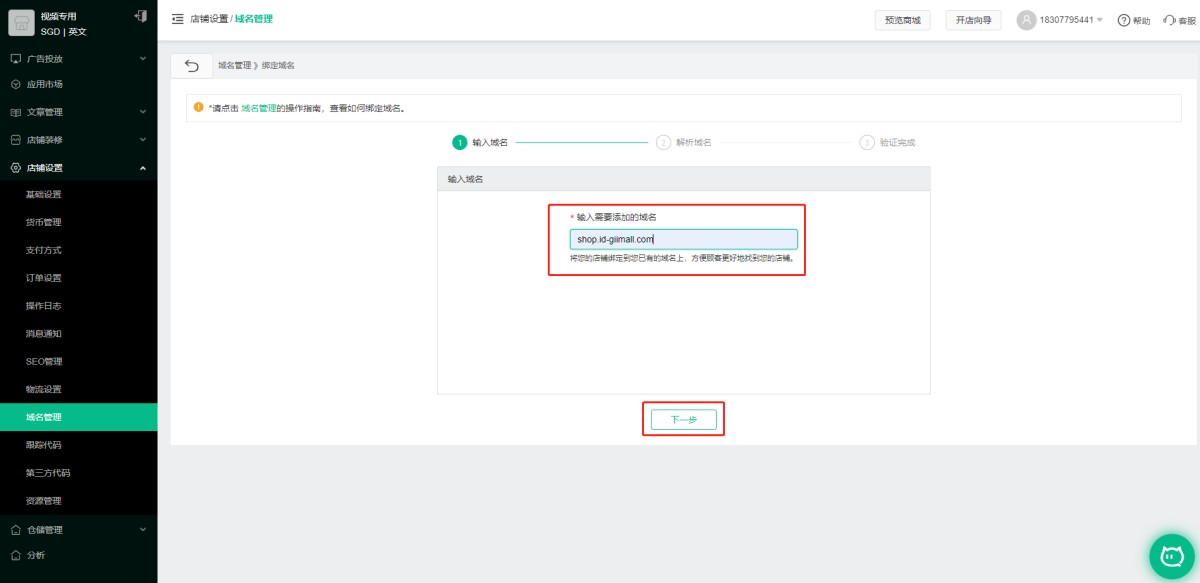The width and height of the screenshot is (1200, 583).
Task: Expand the 广告投放 menu
Action: click(78, 58)
